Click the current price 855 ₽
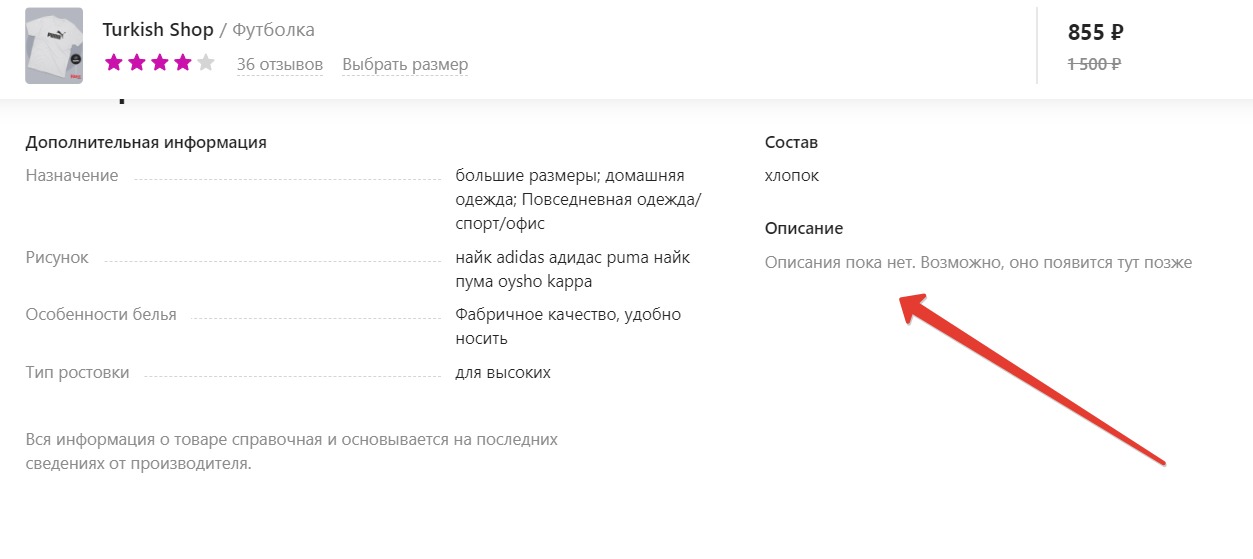The width and height of the screenshot is (1253, 559). [1095, 32]
